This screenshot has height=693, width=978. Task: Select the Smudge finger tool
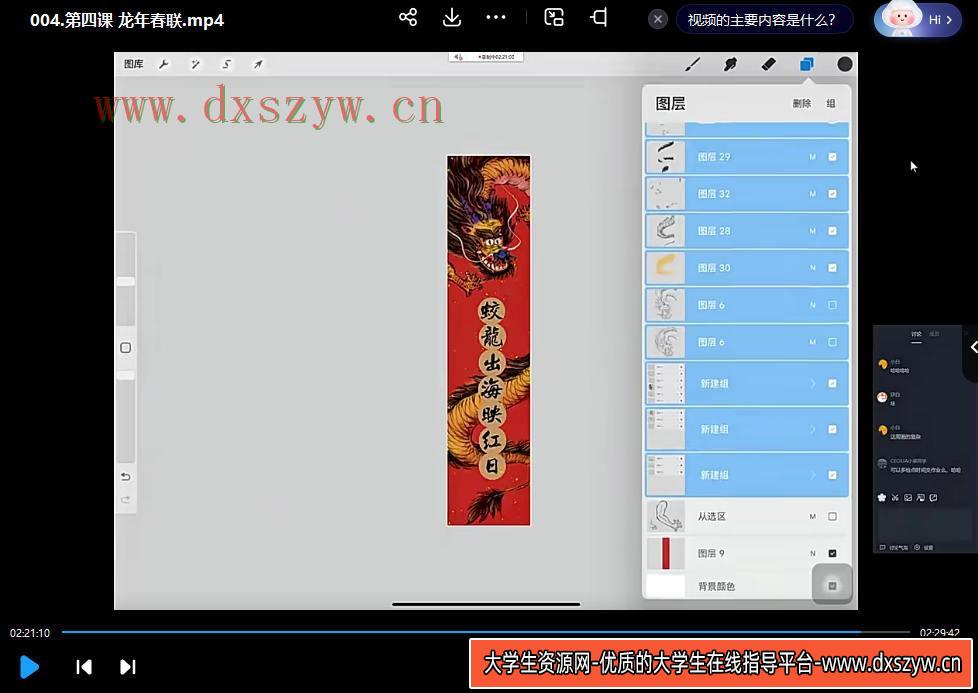click(730, 64)
